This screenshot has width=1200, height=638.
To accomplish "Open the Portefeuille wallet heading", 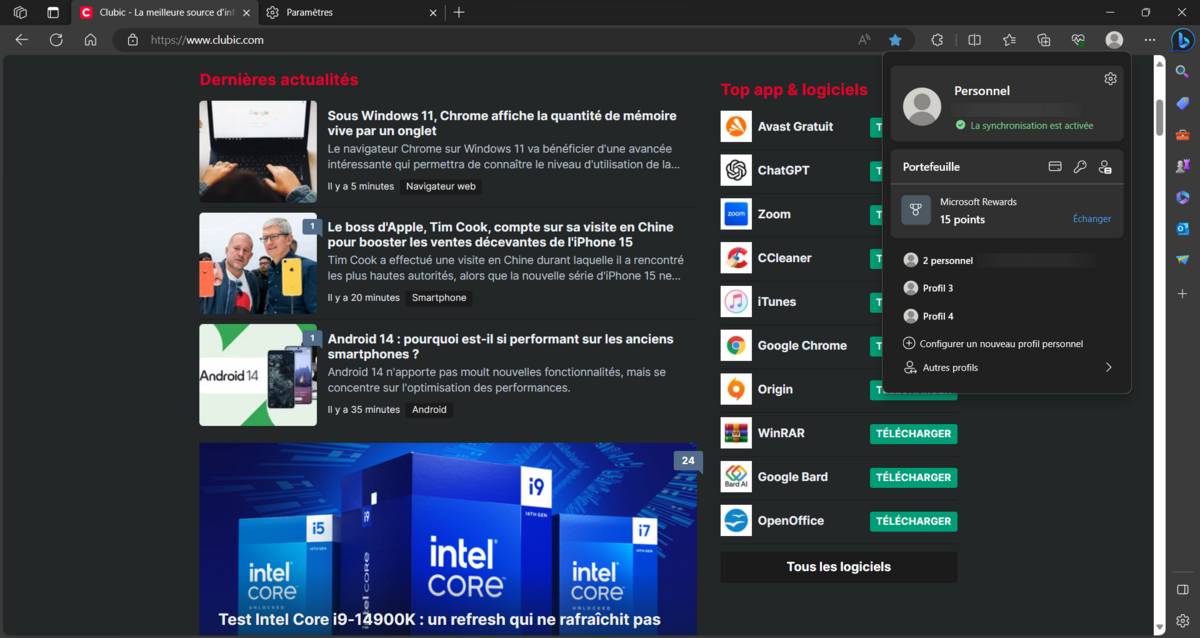I will point(931,167).
